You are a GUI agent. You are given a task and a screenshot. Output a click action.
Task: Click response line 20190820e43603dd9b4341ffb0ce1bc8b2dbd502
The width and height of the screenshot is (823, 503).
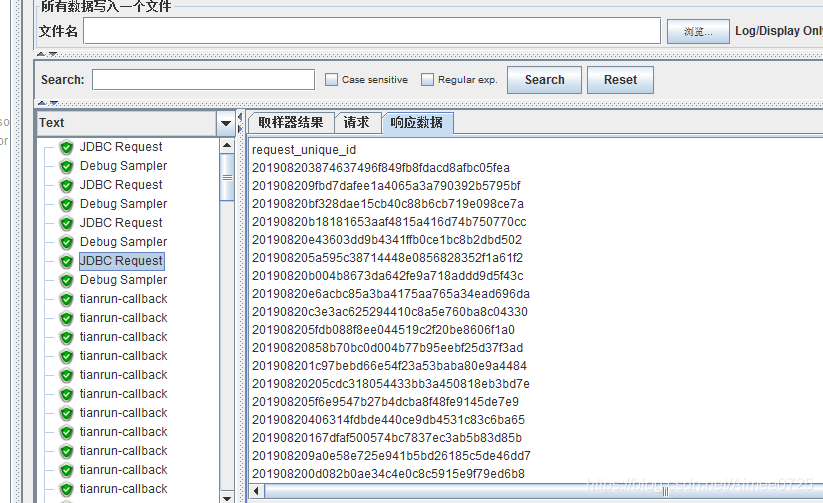[387, 240]
